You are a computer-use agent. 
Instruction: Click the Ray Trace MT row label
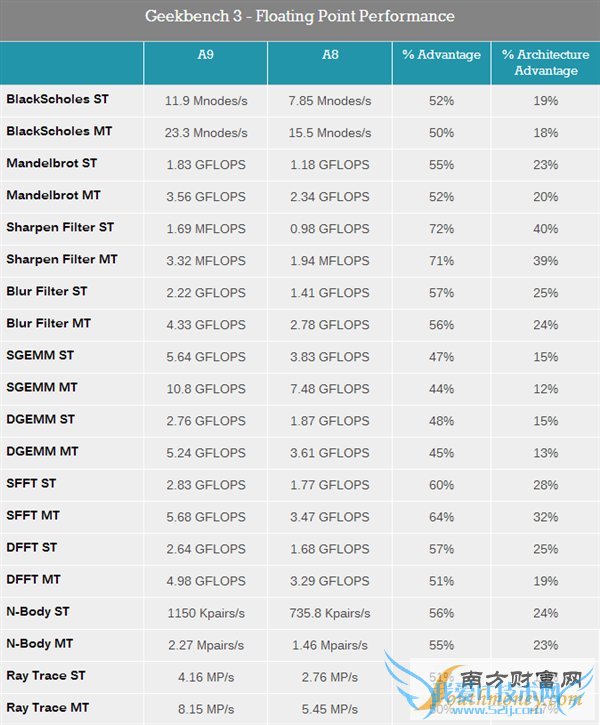pyautogui.click(x=50, y=707)
